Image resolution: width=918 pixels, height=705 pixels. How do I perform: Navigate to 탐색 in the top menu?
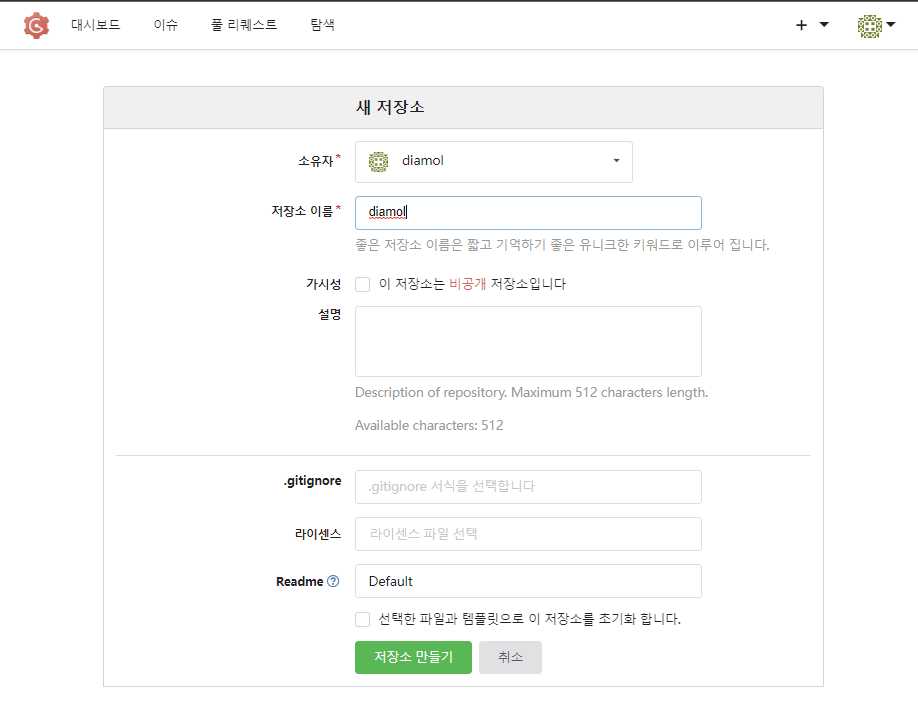coord(322,25)
